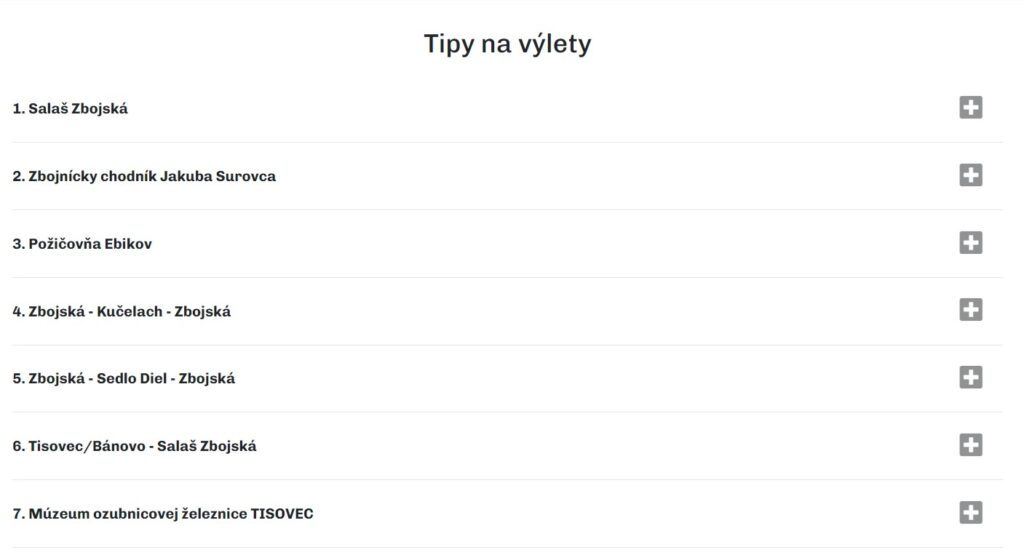
Task: Expand the '1. Salaš Zbojská' accordion title
Action: click(70, 109)
